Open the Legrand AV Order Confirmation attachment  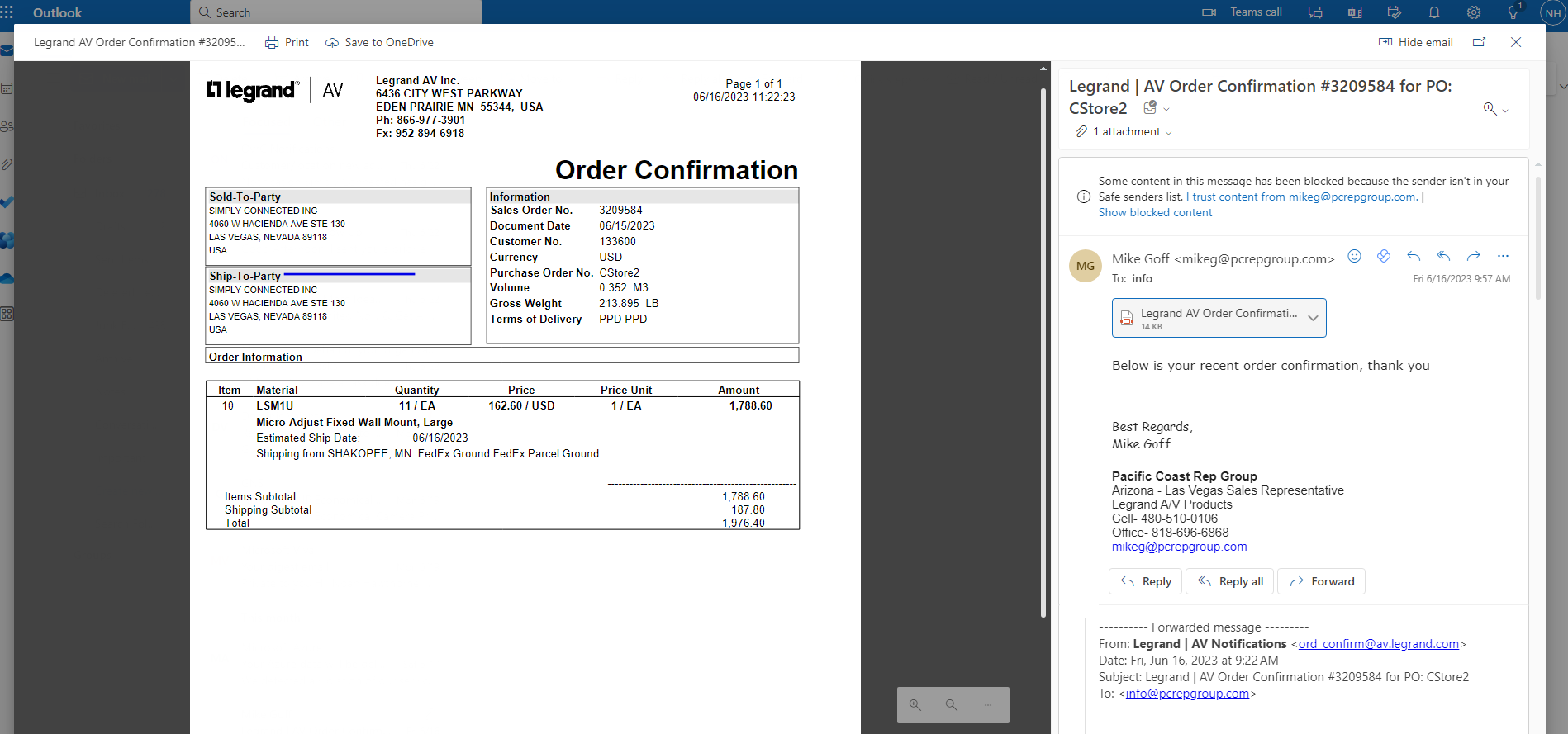tap(1208, 318)
